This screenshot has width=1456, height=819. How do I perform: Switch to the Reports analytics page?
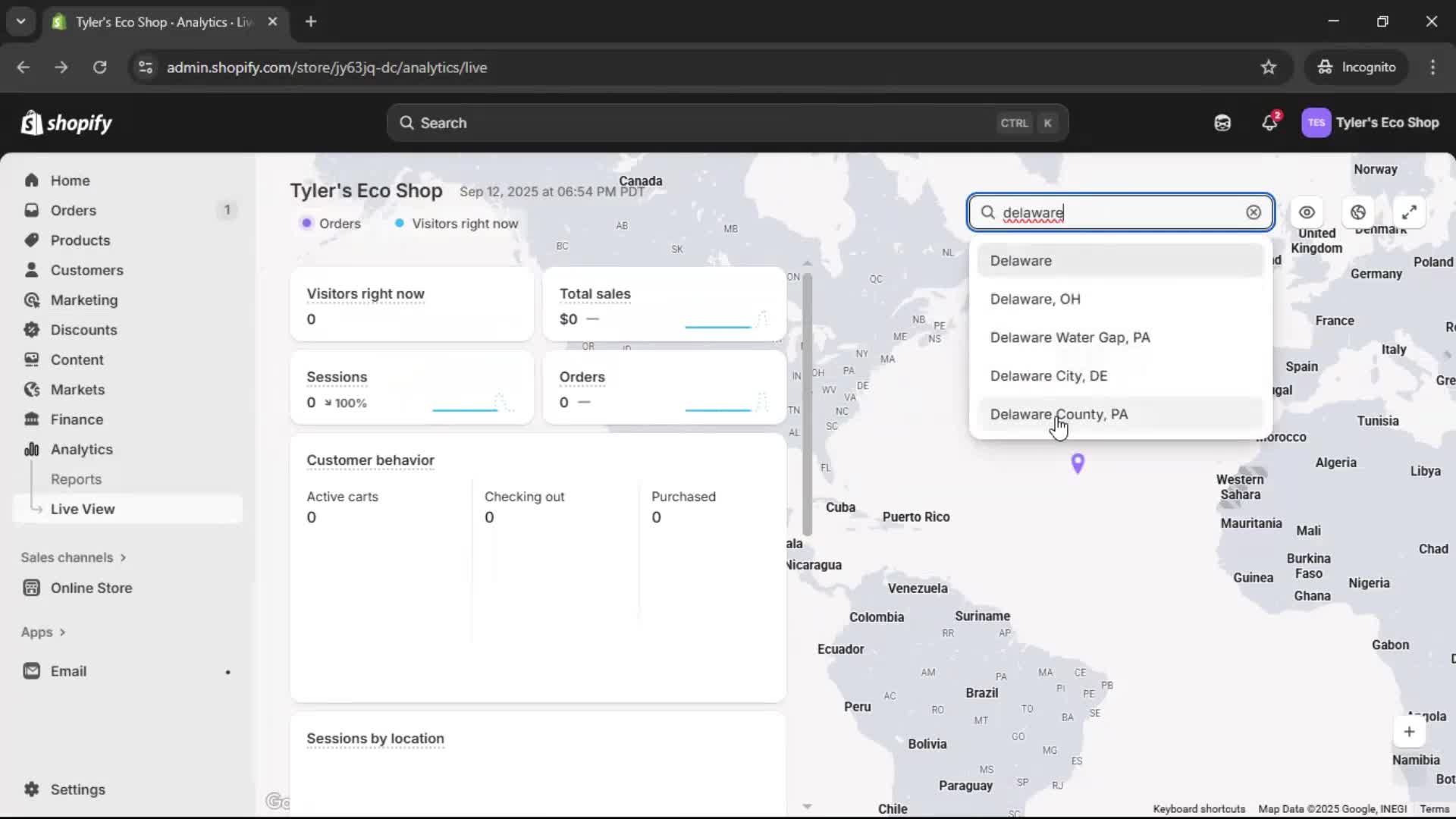click(x=77, y=479)
